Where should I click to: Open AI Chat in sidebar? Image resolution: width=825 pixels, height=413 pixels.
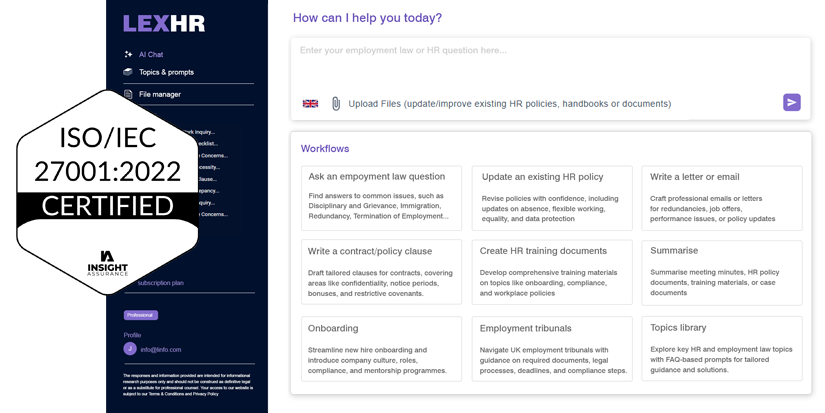coord(151,54)
